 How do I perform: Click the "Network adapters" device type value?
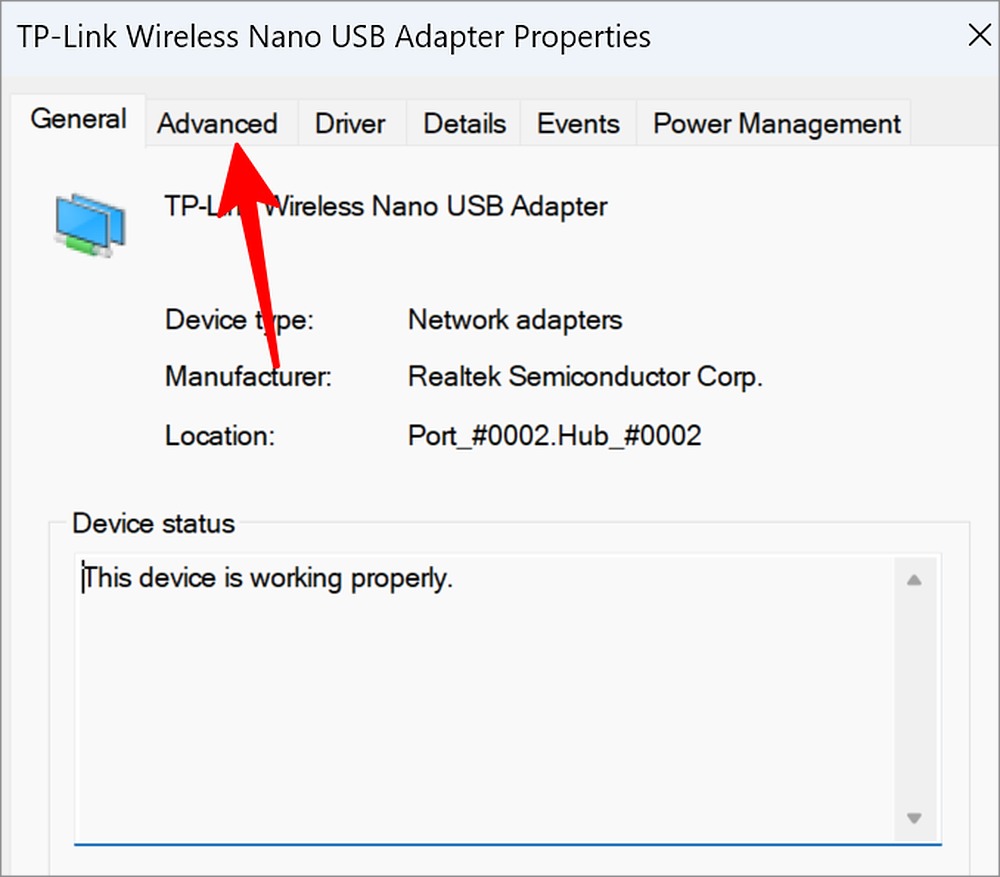515,321
